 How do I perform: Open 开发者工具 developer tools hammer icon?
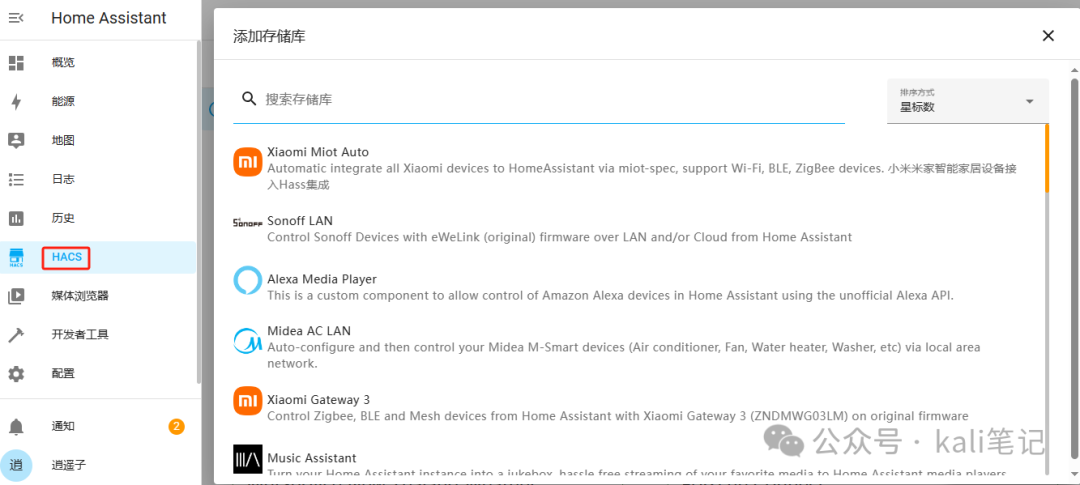point(16,335)
